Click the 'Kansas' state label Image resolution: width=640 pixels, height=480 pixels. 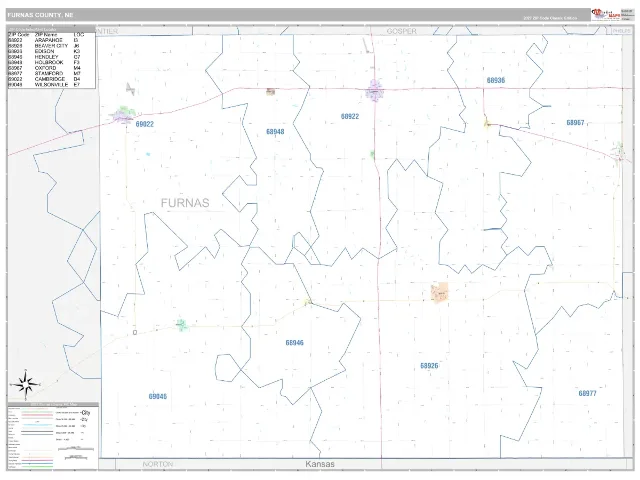pyautogui.click(x=320, y=464)
